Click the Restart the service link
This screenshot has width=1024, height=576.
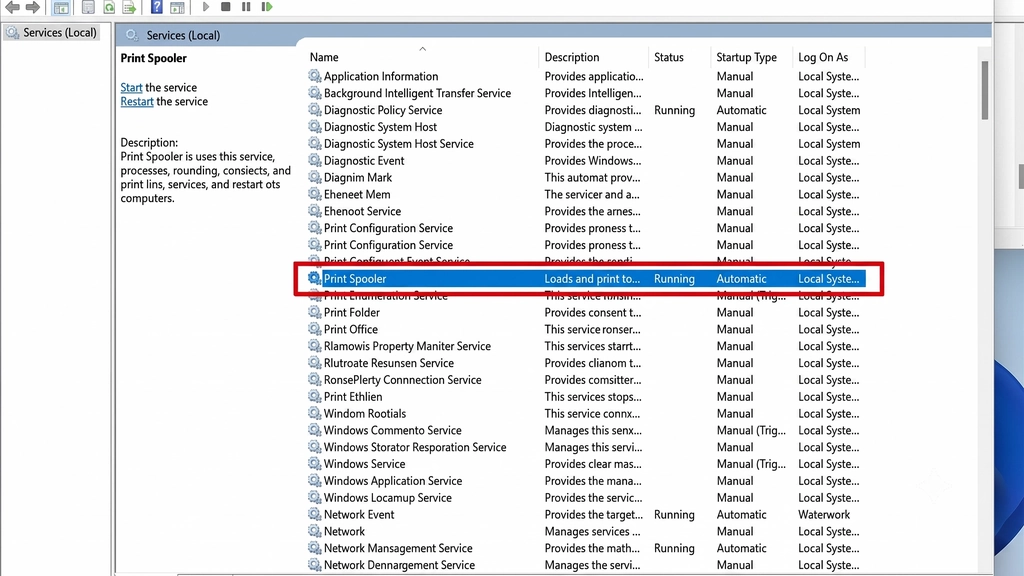click(x=136, y=101)
